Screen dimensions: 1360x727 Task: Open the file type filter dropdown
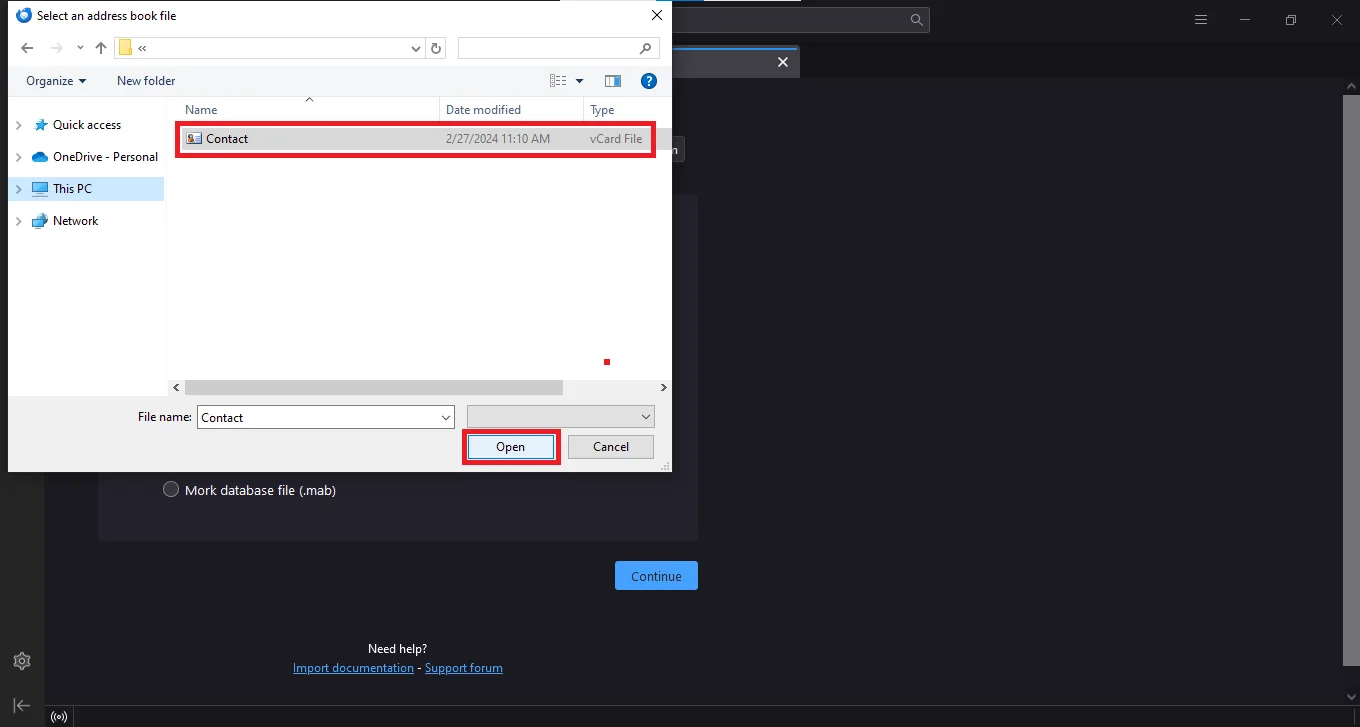pyautogui.click(x=561, y=417)
